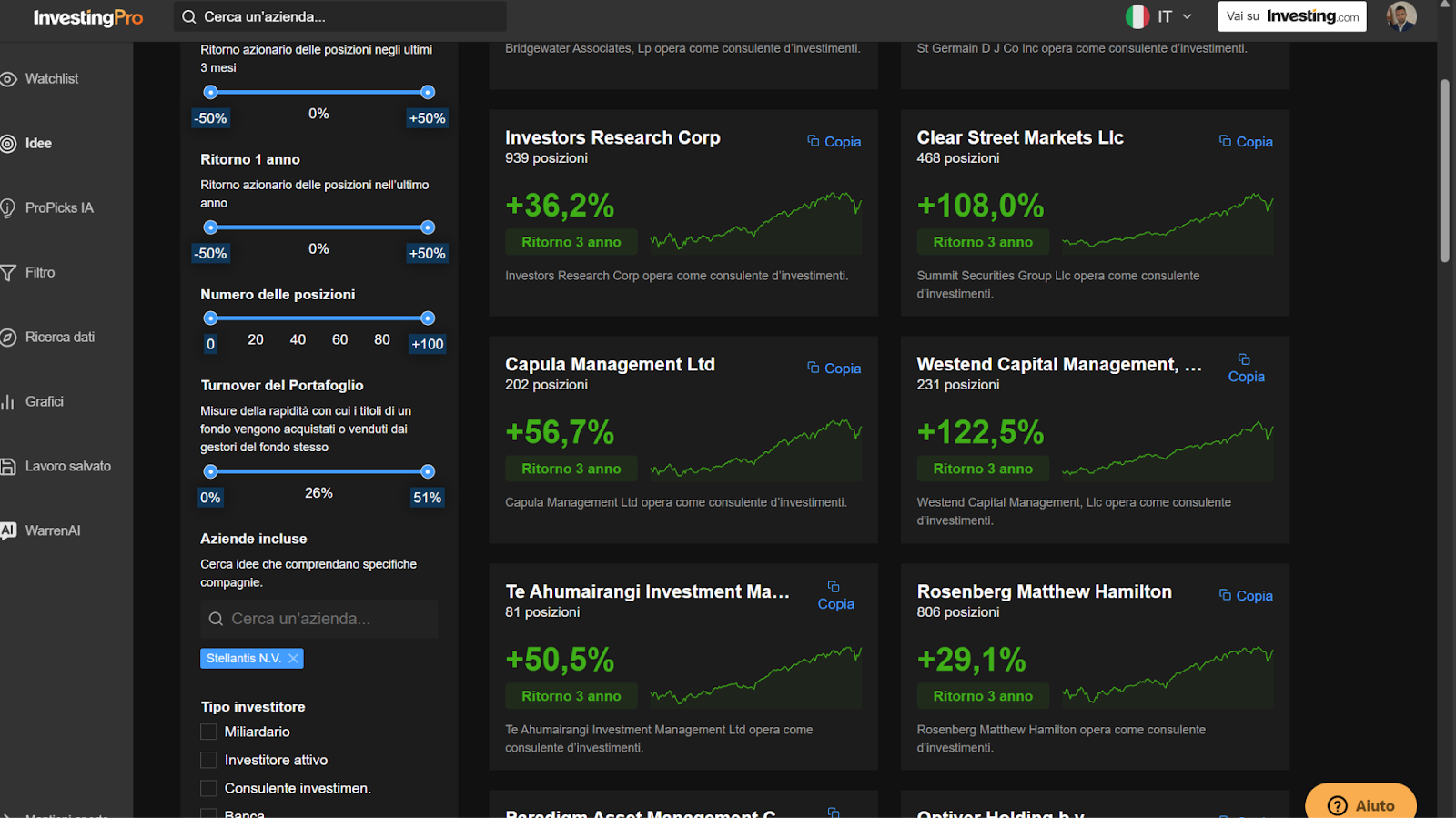Click the search magnifier in top bar
Screen dimensions: 1456x818
pos(189,16)
